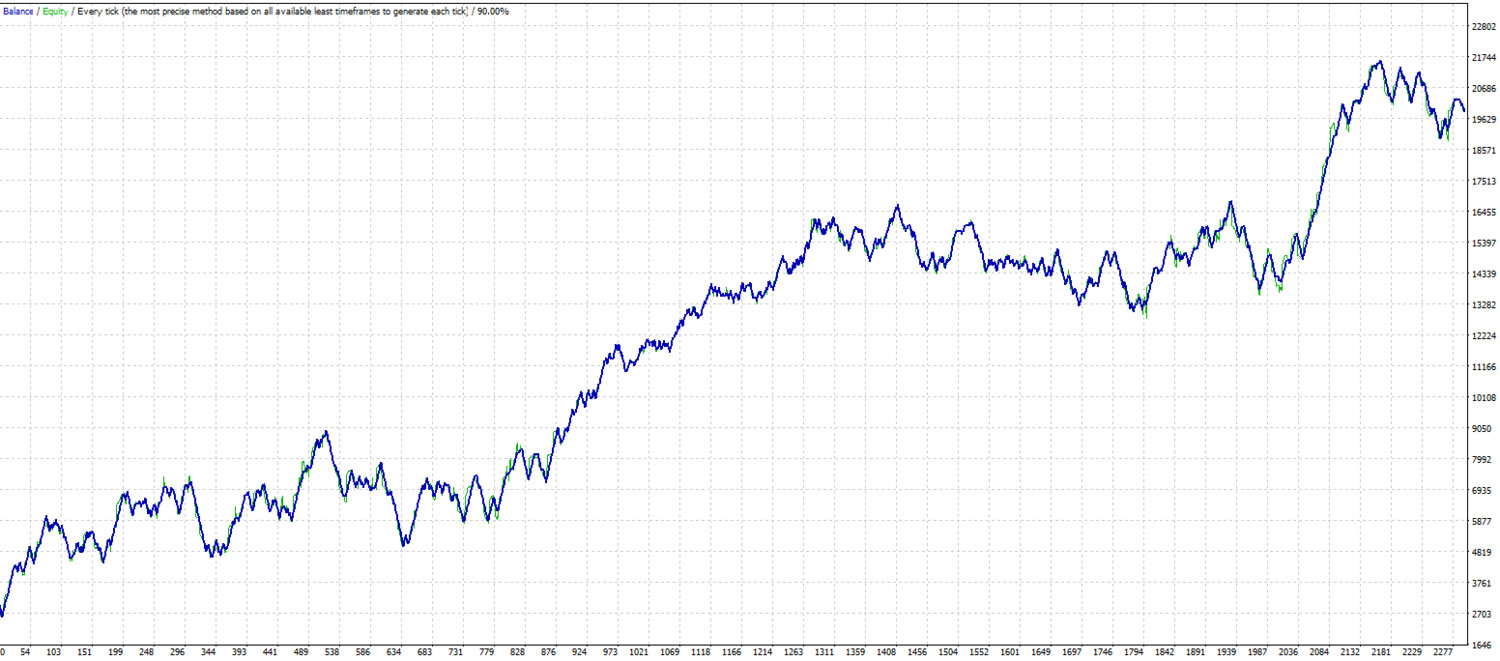Click the 1214 x-axis tick label
The image size is (1500, 661).
tap(763, 652)
